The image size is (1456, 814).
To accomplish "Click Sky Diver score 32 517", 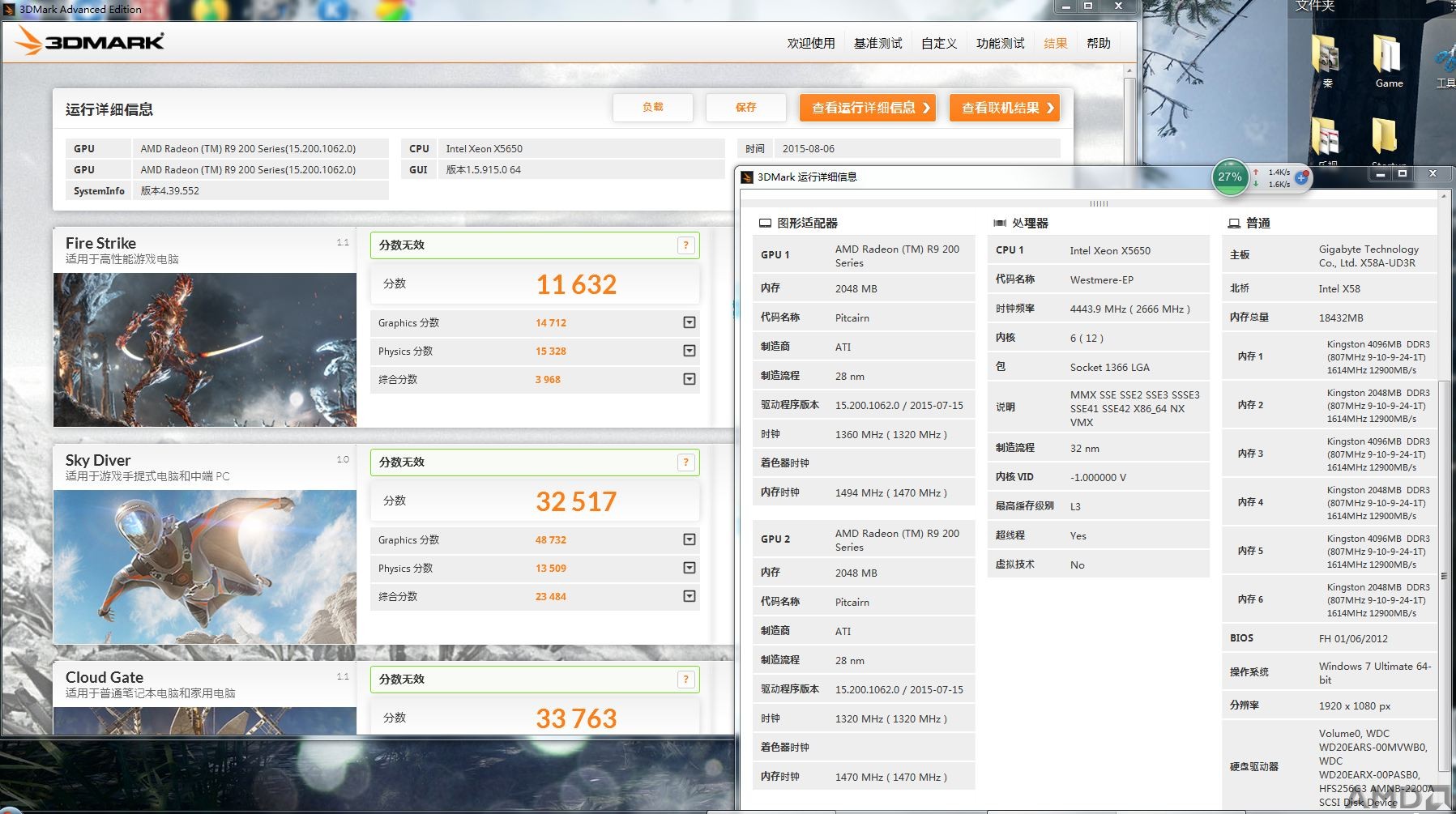I will (576, 501).
